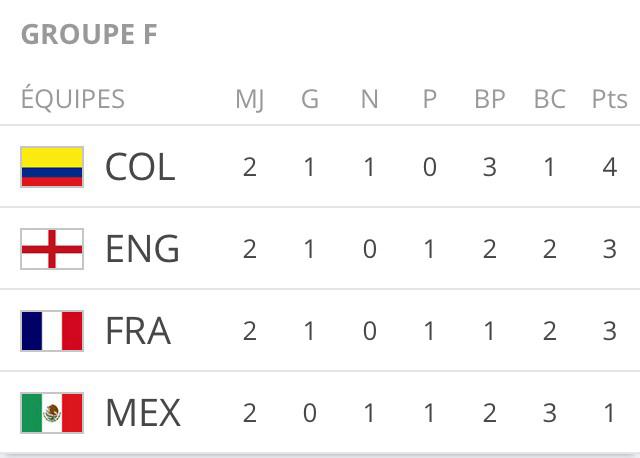This screenshot has width=640, height=458.
Task: Click the Colombia flag icon
Action: pos(52,167)
